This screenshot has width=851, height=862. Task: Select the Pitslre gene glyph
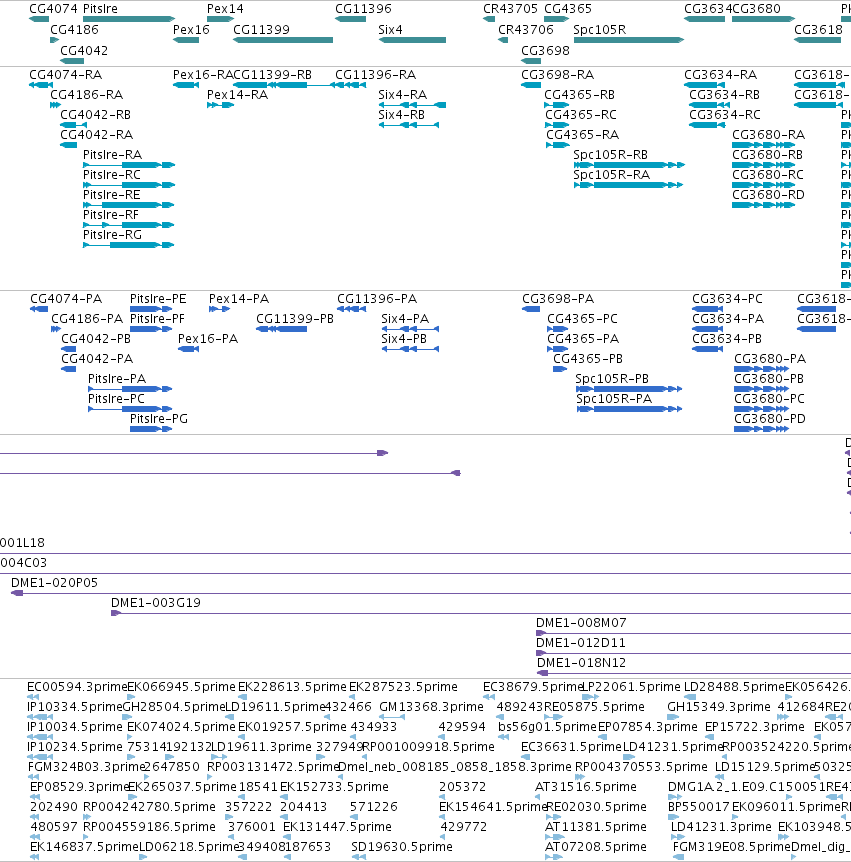click(129, 19)
